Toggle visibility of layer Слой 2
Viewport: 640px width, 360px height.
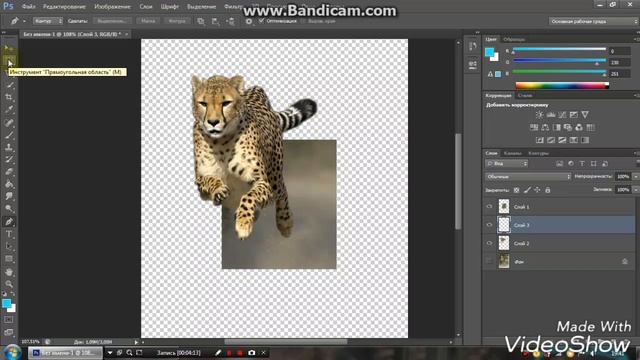[489, 243]
